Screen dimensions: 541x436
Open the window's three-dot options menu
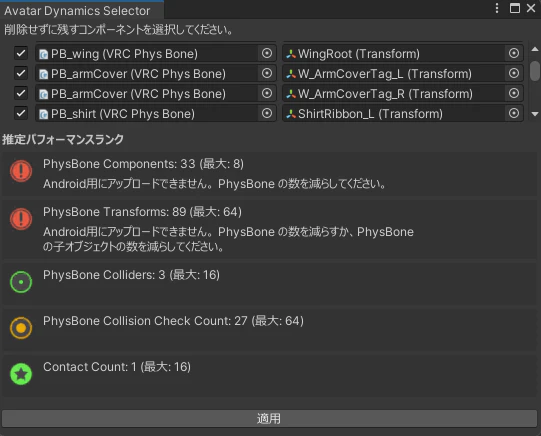tap(497, 8)
